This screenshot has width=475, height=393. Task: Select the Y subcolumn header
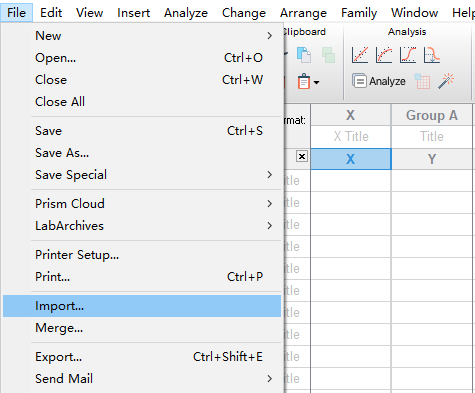[x=432, y=159]
